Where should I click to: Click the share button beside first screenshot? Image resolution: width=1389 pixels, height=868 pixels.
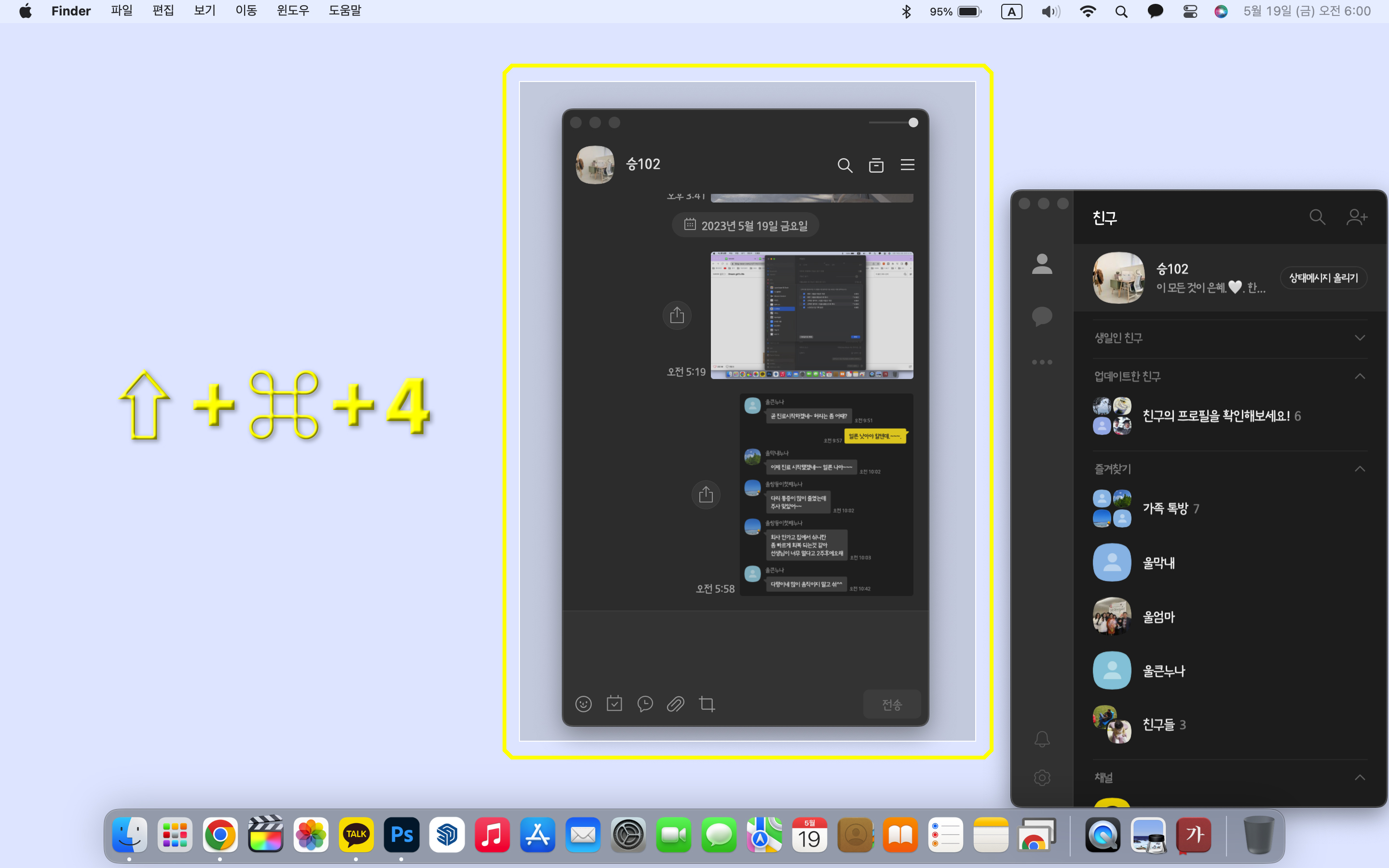click(677, 315)
